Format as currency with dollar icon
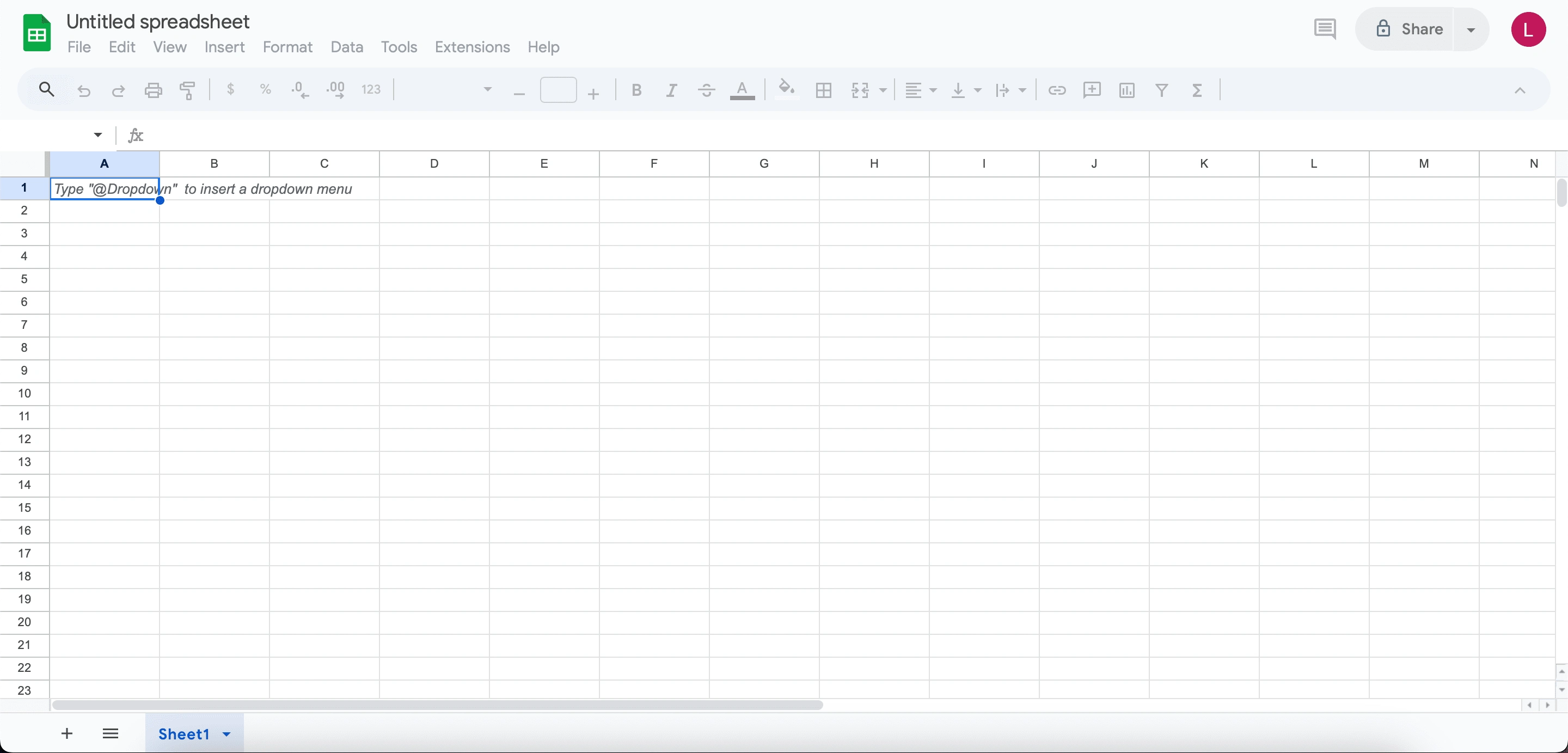 [x=230, y=89]
